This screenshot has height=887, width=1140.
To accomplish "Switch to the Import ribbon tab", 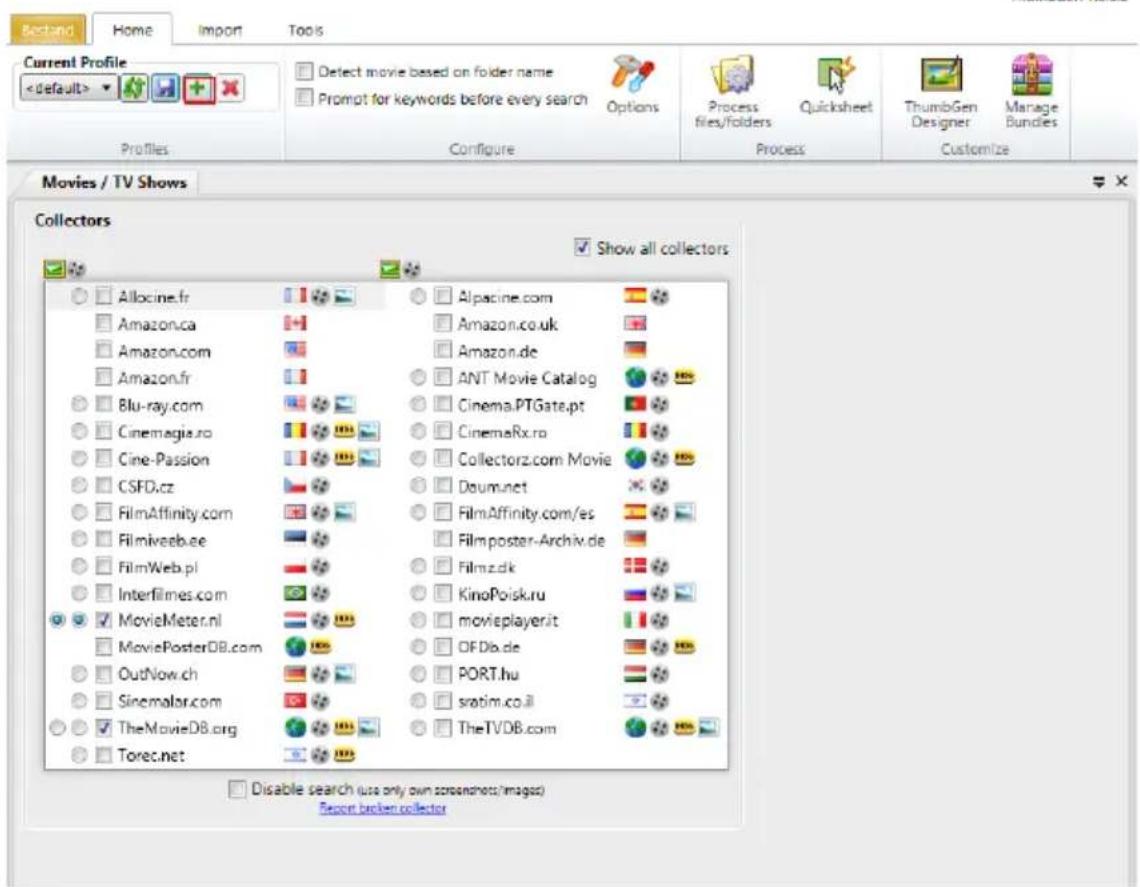I will point(220,30).
